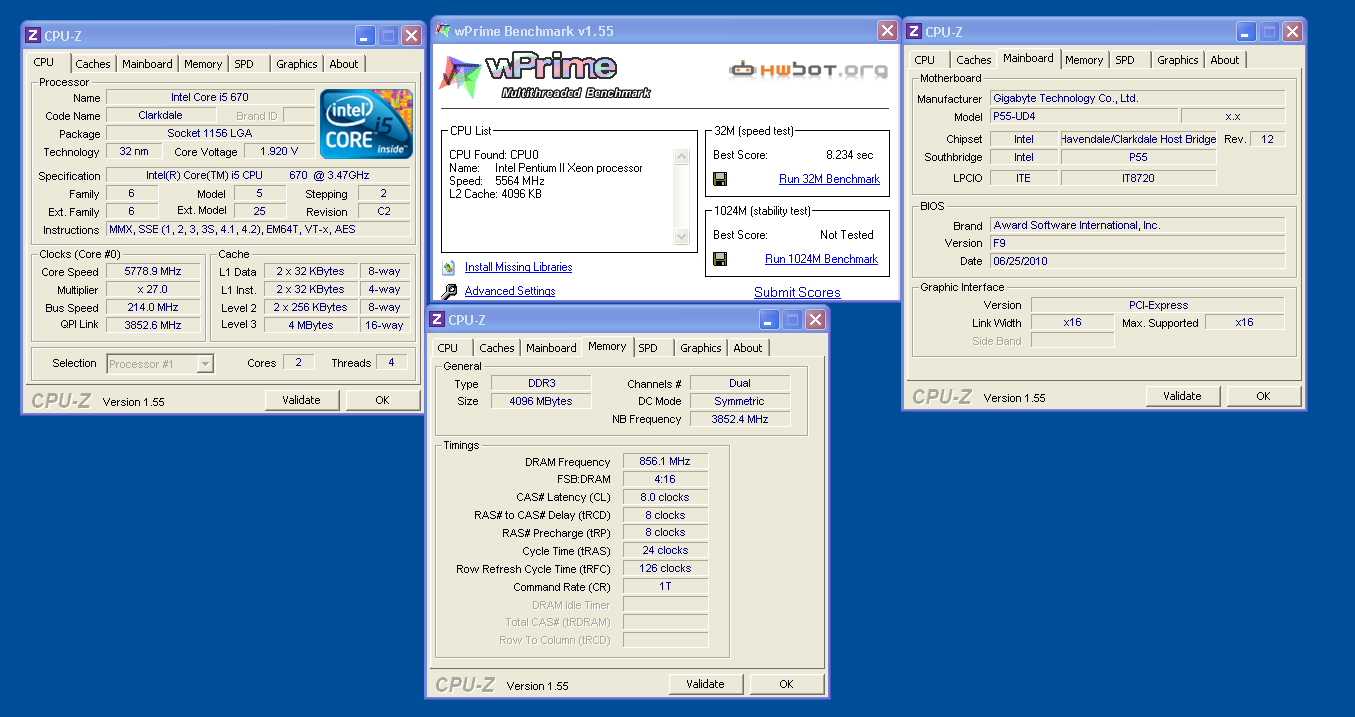The image size is (1355, 717).
Task: Click the Advanced Settings magnifier icon
Action: coord(448,291)
